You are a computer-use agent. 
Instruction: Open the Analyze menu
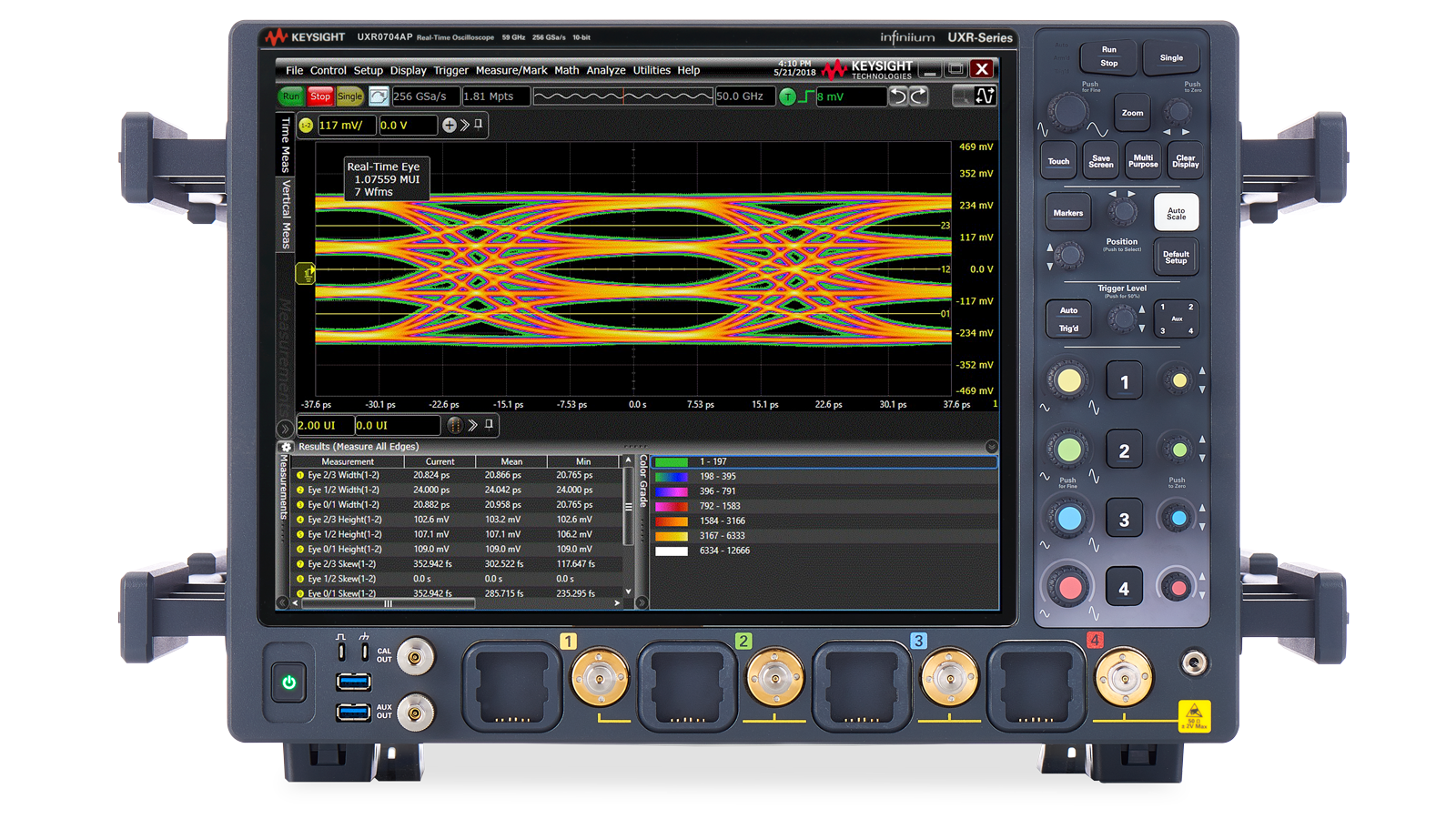pos(605,70)
